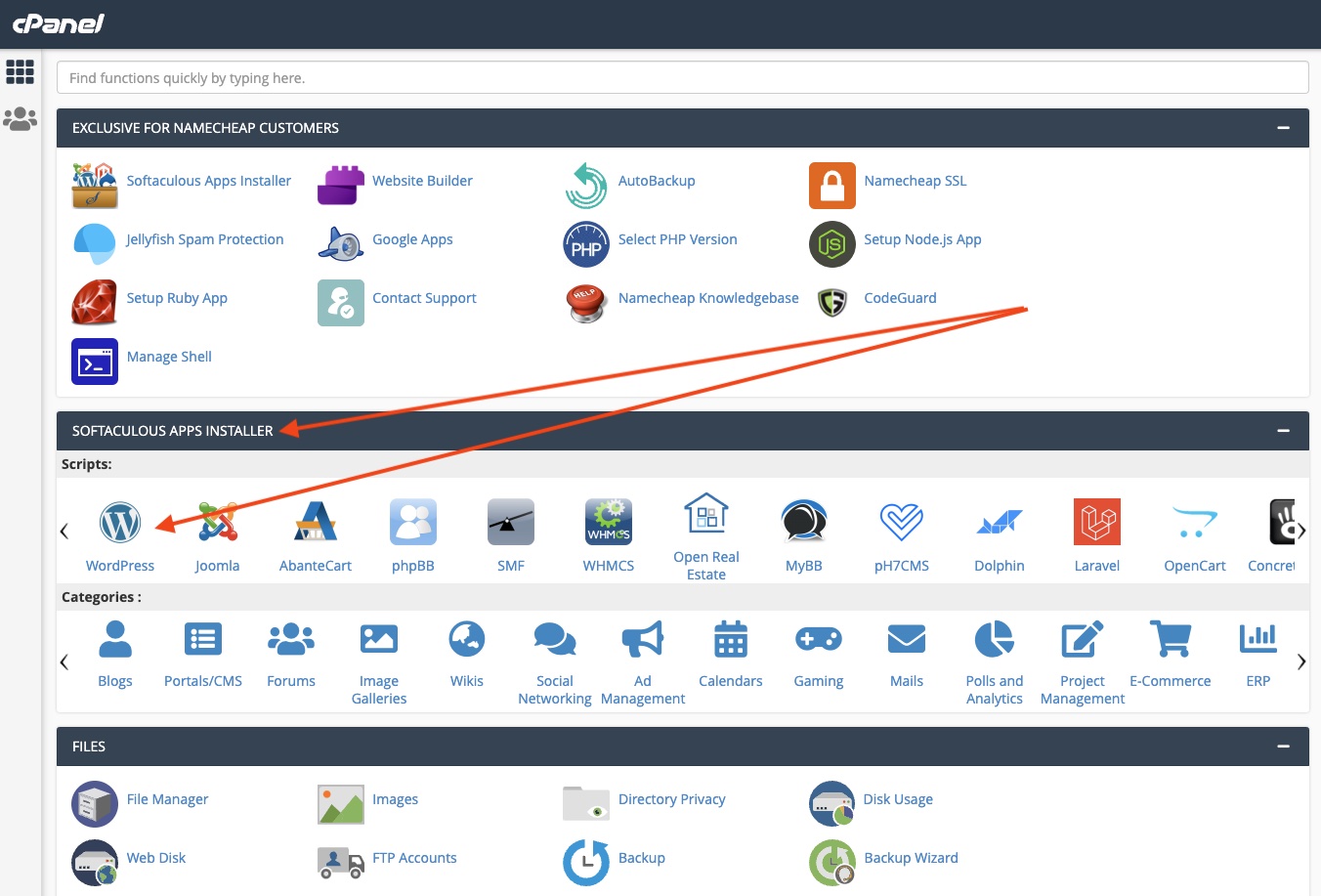Select the Joomla script icon

pyautogui.click(x=218, y=522)
